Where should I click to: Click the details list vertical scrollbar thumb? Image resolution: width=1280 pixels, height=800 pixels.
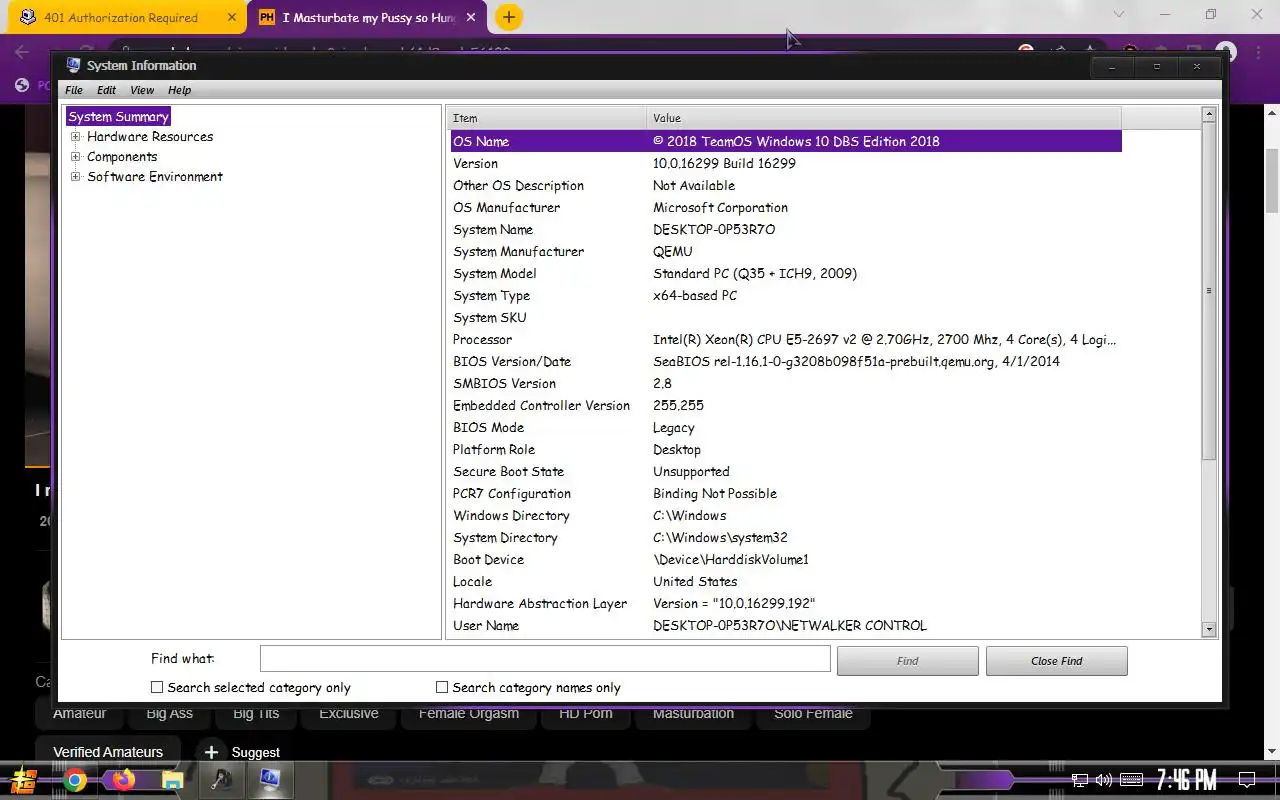[x=1208, y=291]
